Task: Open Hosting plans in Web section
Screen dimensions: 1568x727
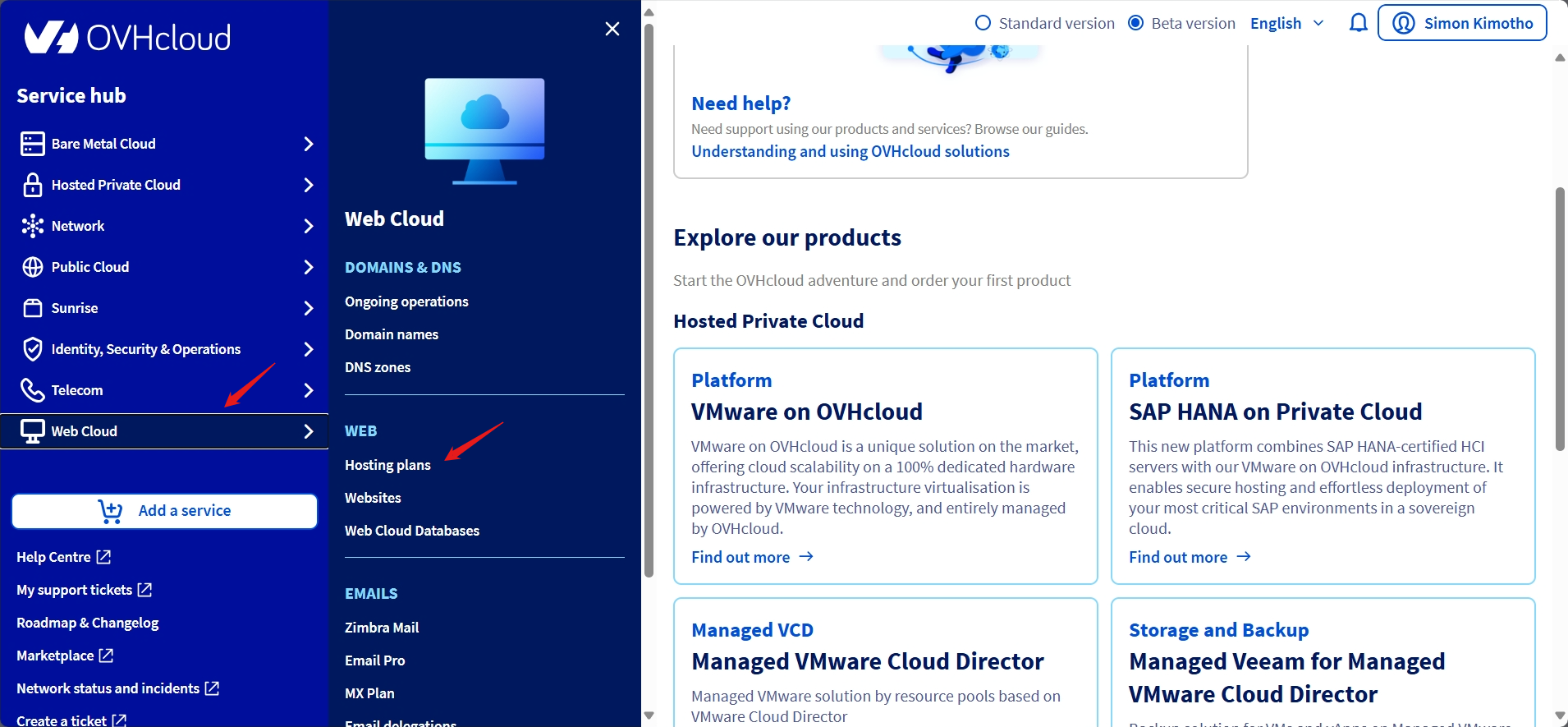Action: click(x=387, y=465)
